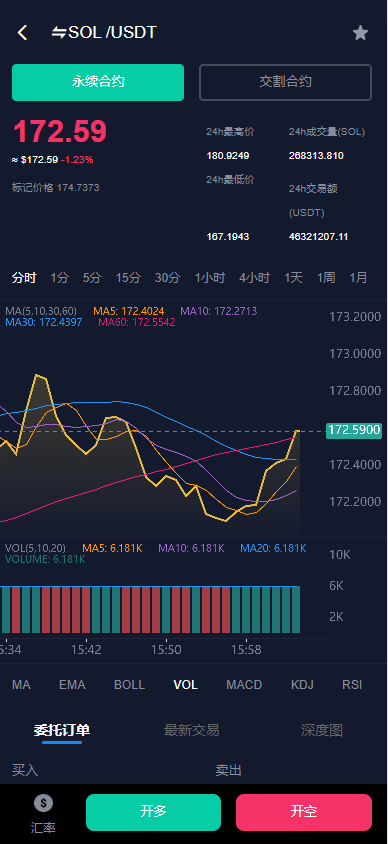This screenshot has height=844, width=388.
Task: Open the dollar exchange rate icon
Action: pos(44,804)
